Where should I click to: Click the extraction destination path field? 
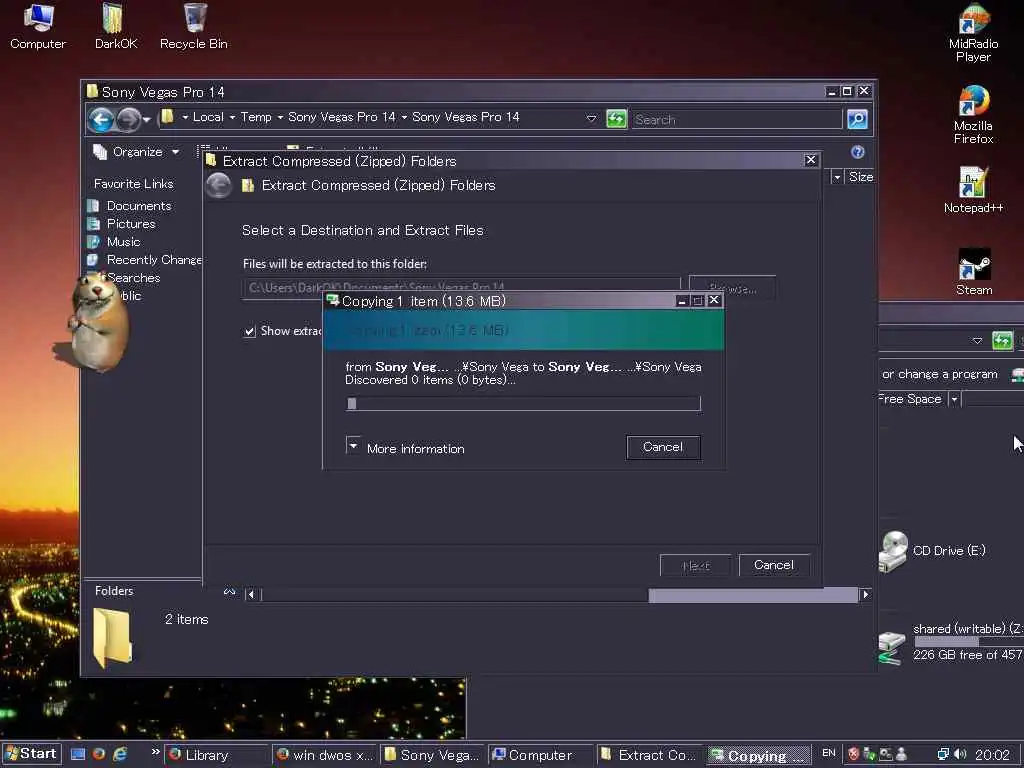[462, 288]
